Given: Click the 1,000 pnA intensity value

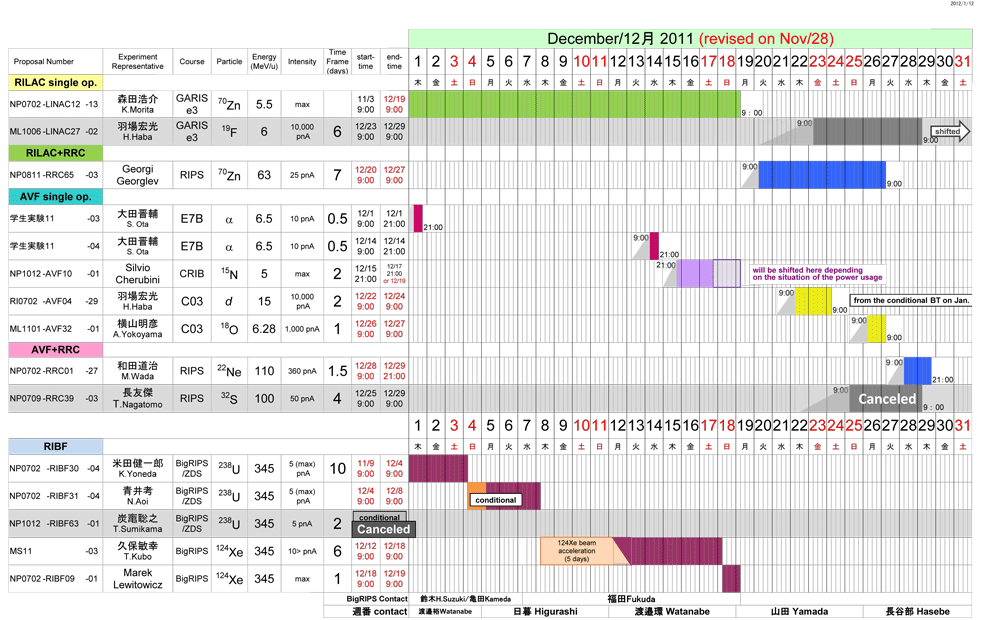Looking at the screenshot, I should click(x=302, y=329).
